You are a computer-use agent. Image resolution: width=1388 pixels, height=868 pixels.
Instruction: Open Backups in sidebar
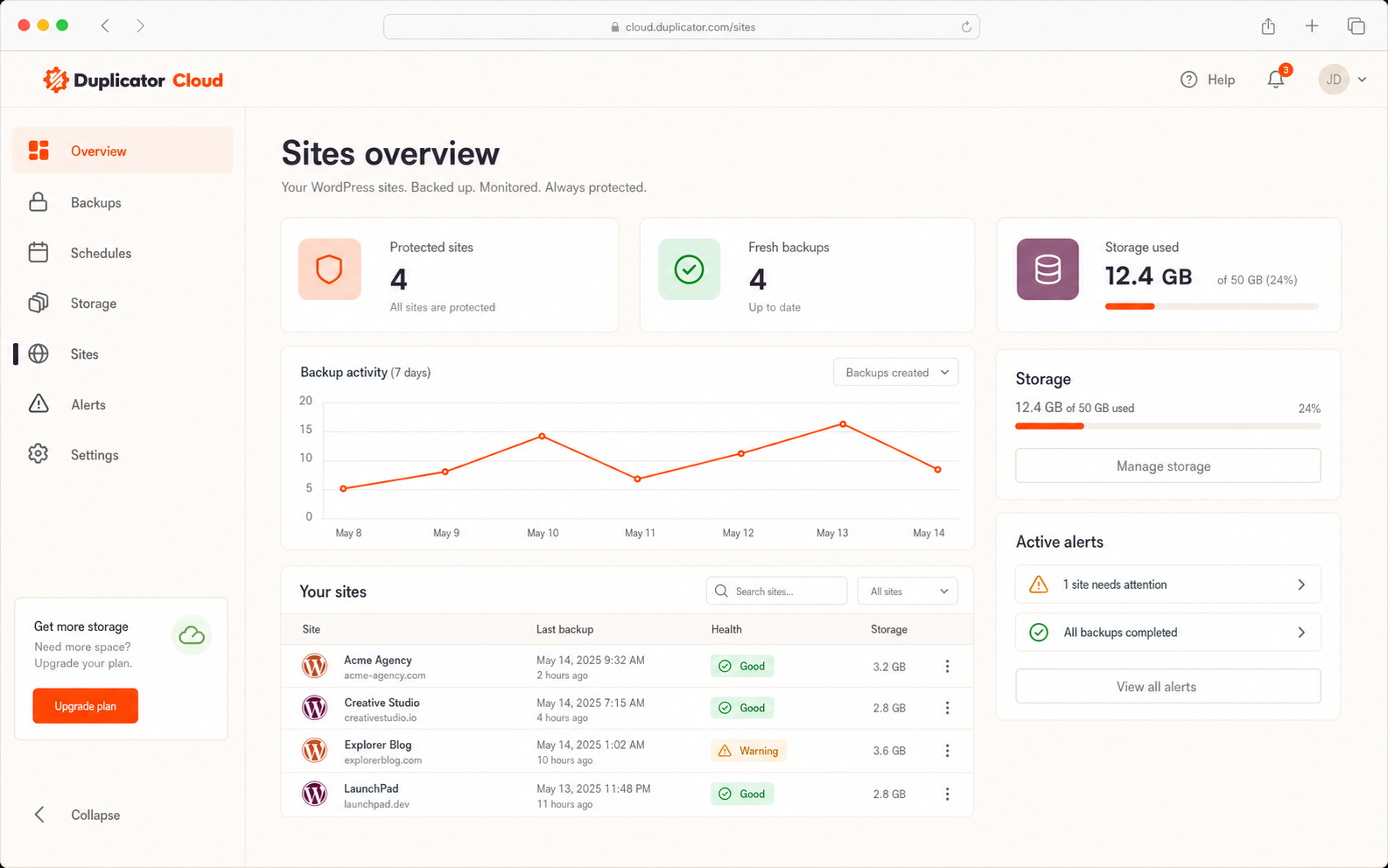123,202
